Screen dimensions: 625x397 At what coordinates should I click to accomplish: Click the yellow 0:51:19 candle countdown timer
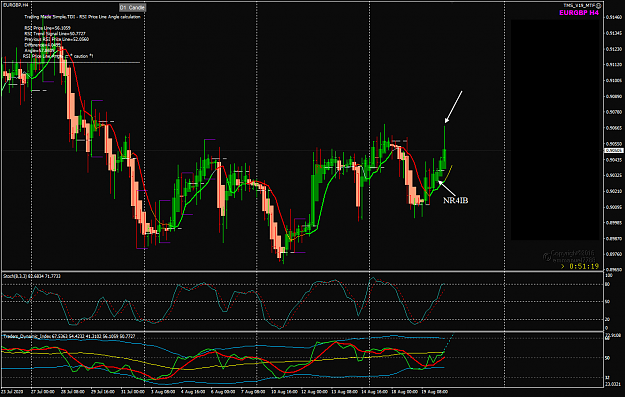point(584,266)
